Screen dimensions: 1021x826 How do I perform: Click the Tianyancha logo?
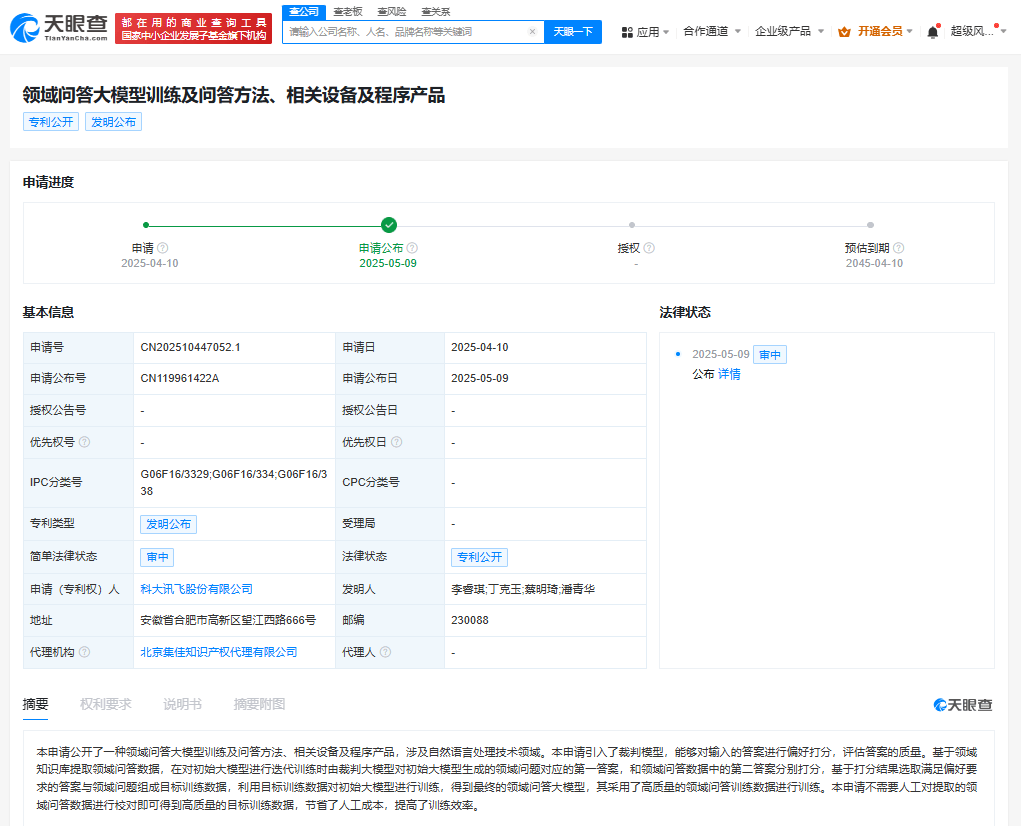58,28
